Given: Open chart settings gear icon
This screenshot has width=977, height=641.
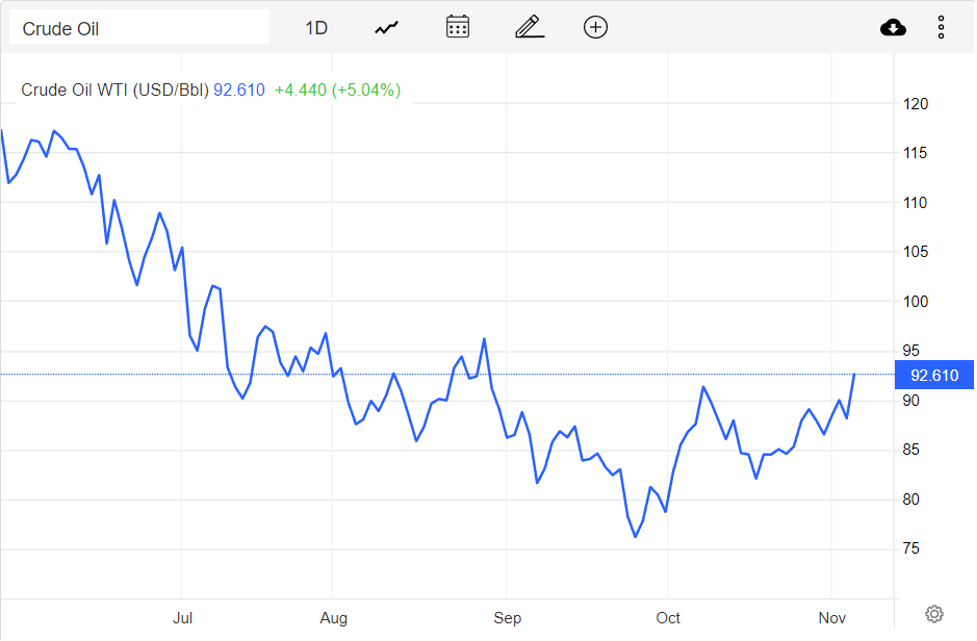Looking at the screenshot, I should 934,613.
